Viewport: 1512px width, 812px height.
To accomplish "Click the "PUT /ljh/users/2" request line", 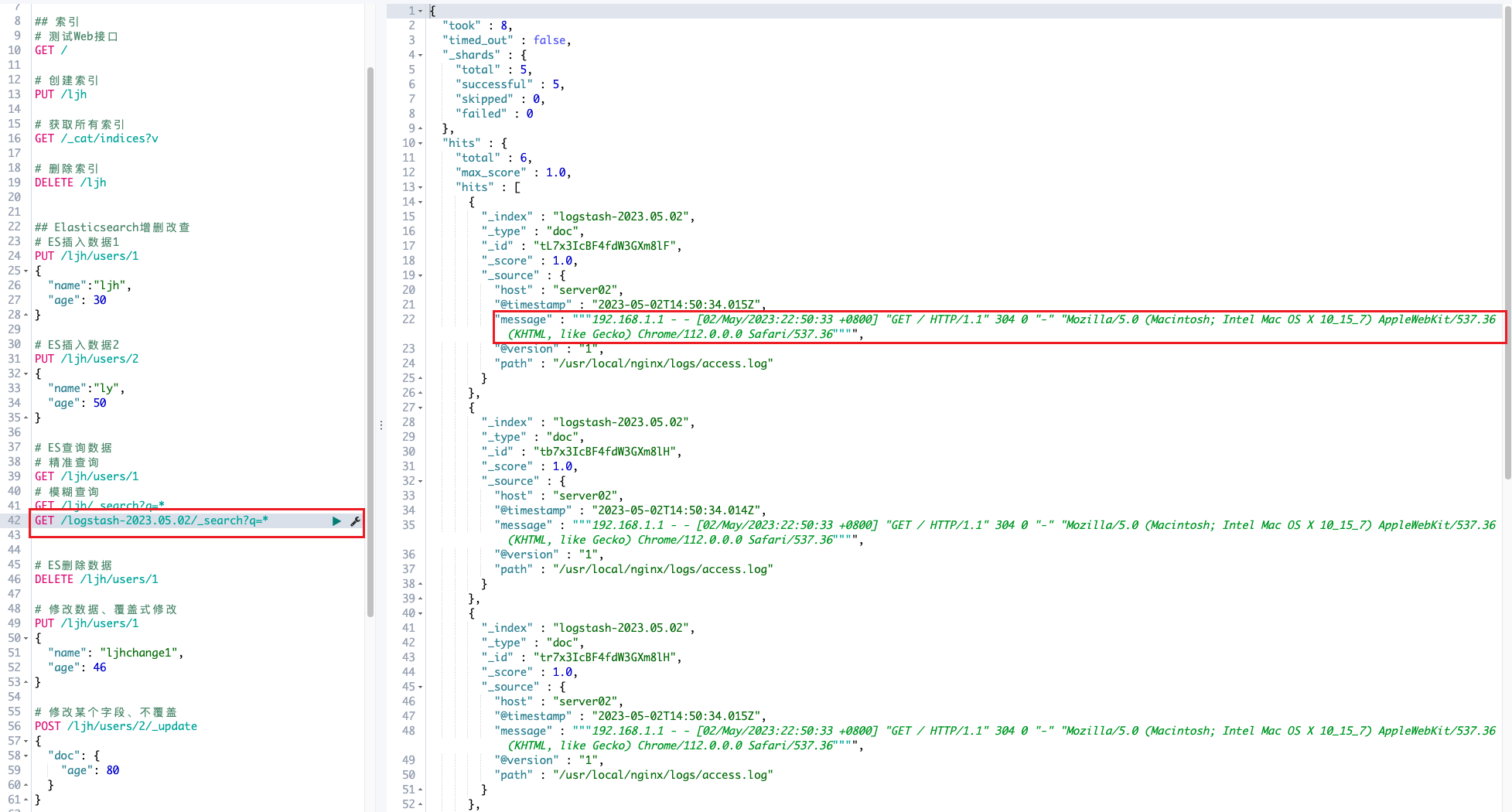I will point(87,359).
